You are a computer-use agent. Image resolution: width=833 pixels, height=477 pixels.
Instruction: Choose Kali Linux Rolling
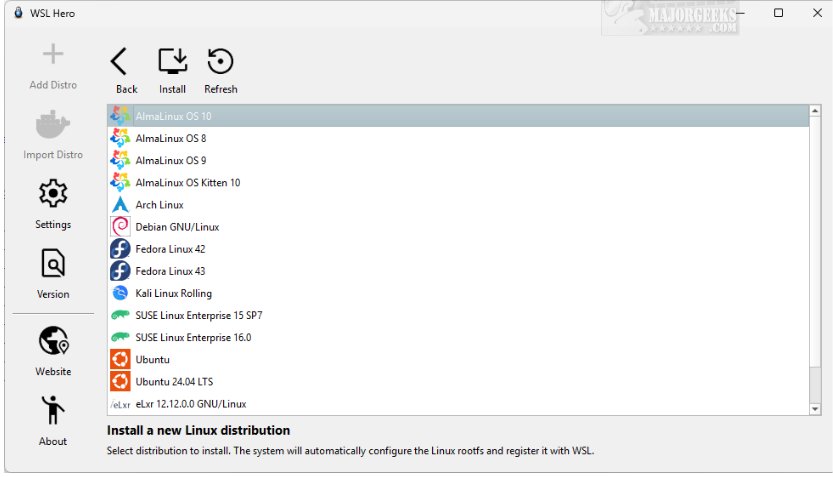tap(458, 293)
